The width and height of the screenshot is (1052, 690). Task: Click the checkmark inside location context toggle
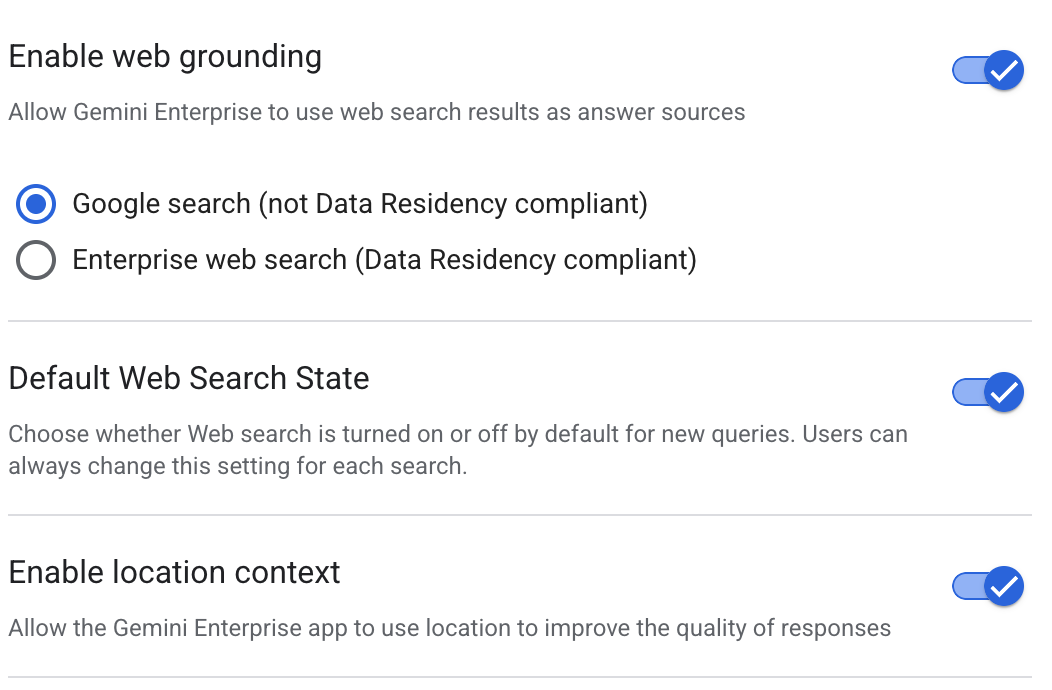tap(1002, 587)
